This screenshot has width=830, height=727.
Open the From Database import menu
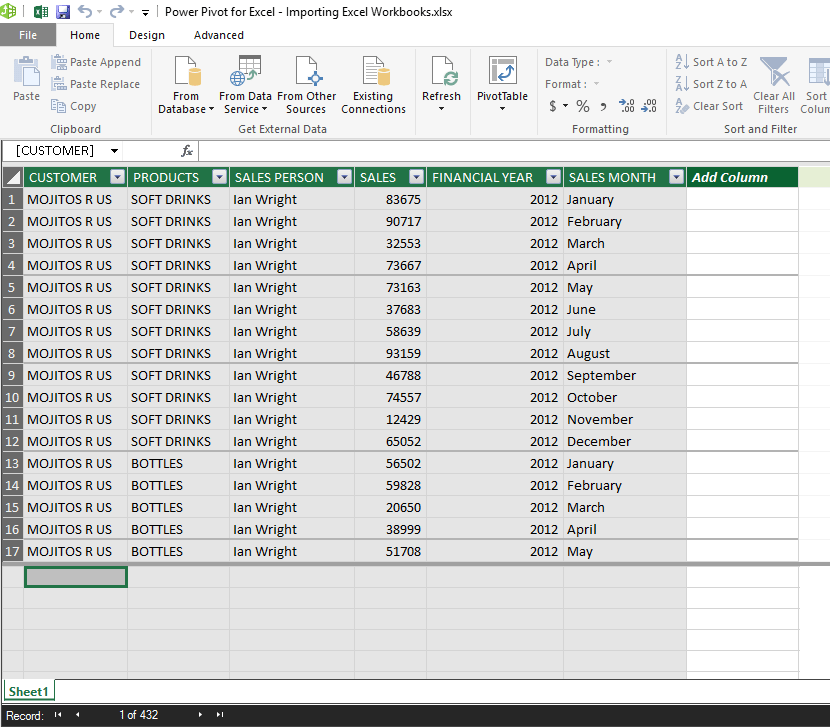coord(186,85)
